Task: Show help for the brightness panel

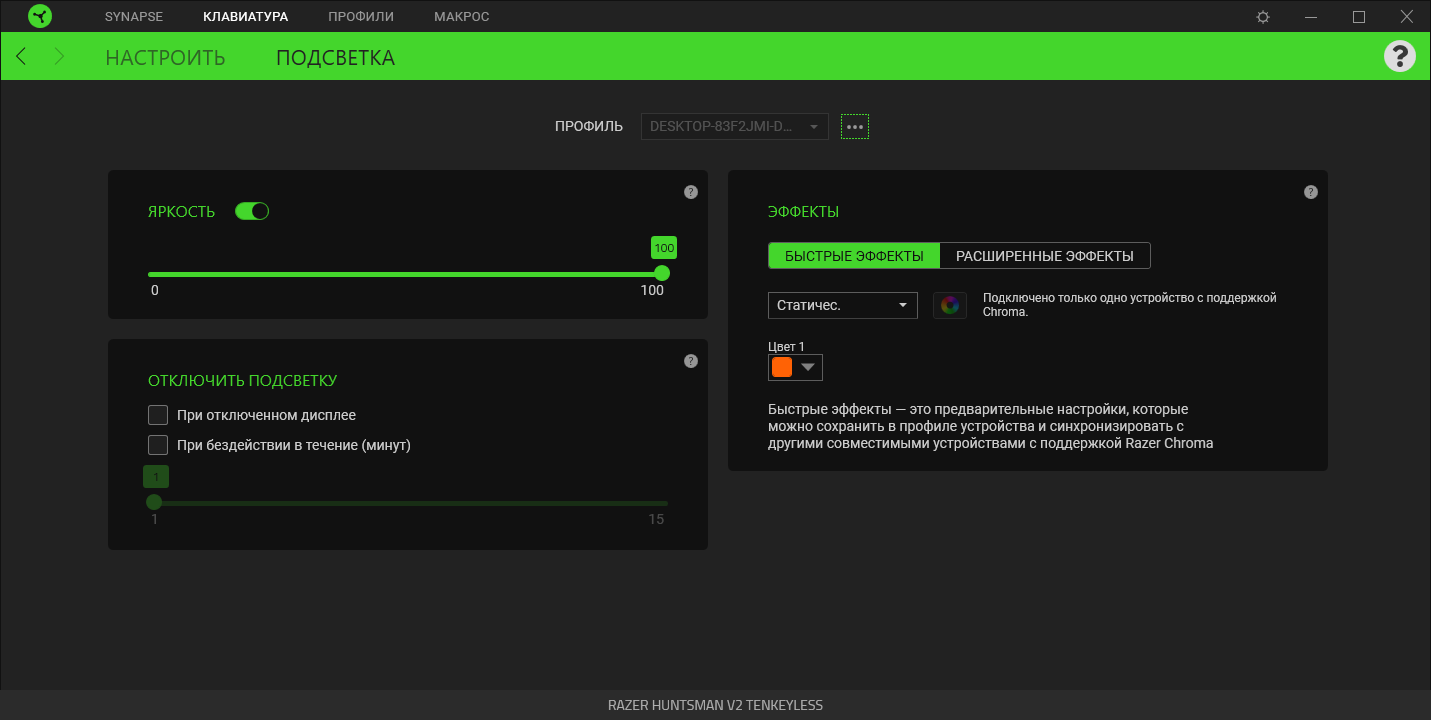Action: [x=691, y=192]
